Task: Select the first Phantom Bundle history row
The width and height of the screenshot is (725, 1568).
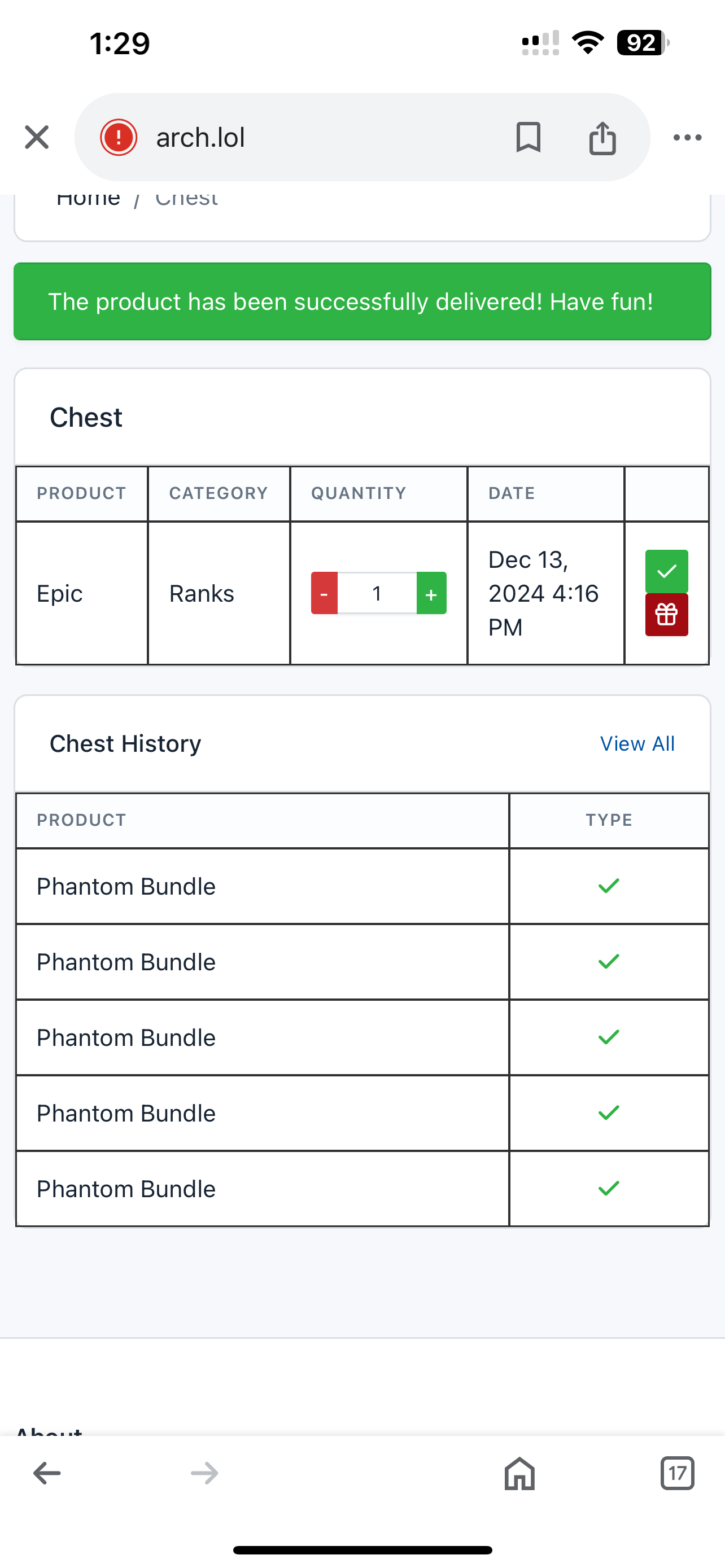Action: click(362, 886)
